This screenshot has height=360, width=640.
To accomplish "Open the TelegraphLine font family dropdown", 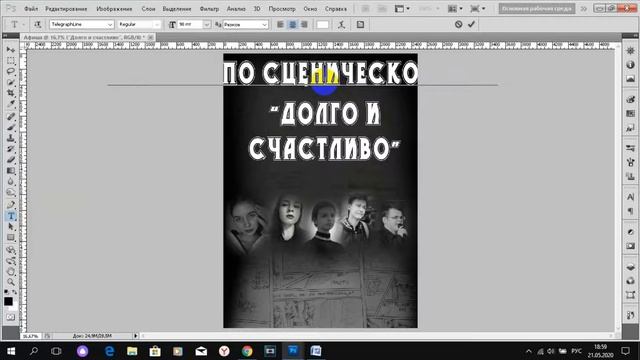I will [109, 25].
